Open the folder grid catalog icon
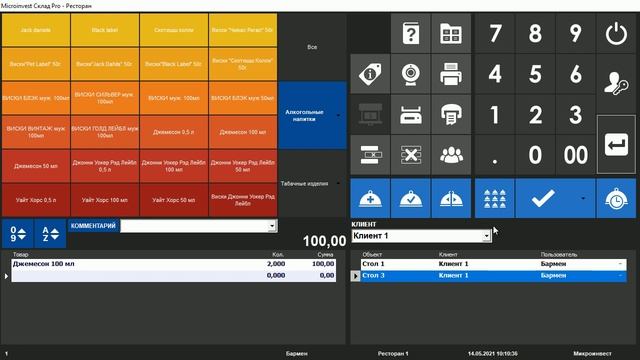Screen dimensions: 640x360 (x=451, y=33)
